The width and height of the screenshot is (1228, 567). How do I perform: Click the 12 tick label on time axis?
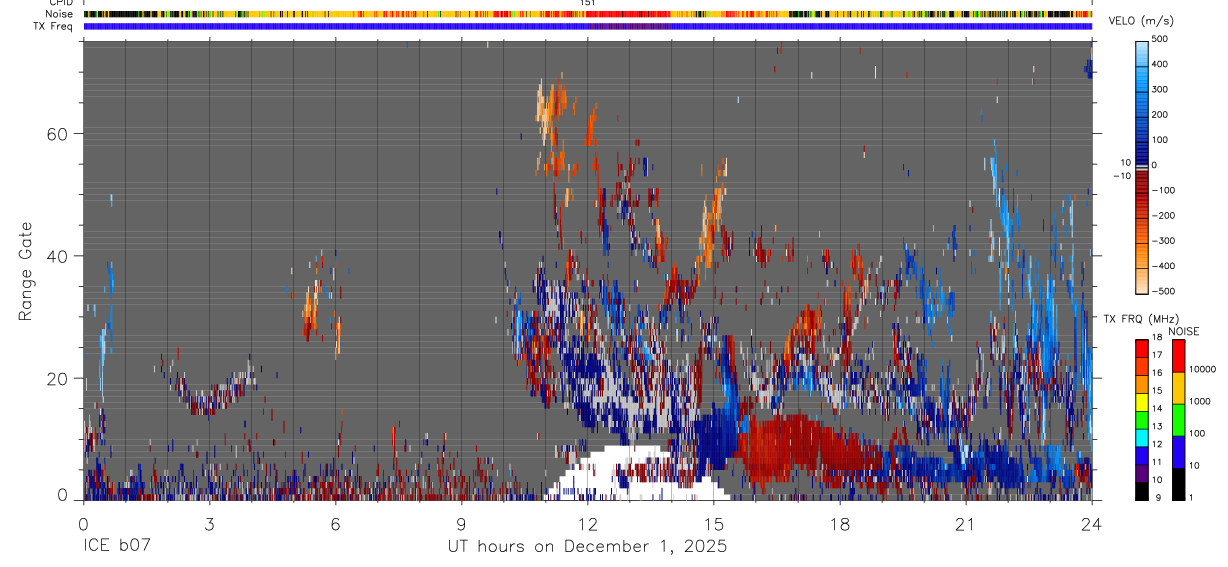pyautogui.click(x=587, y=524)
